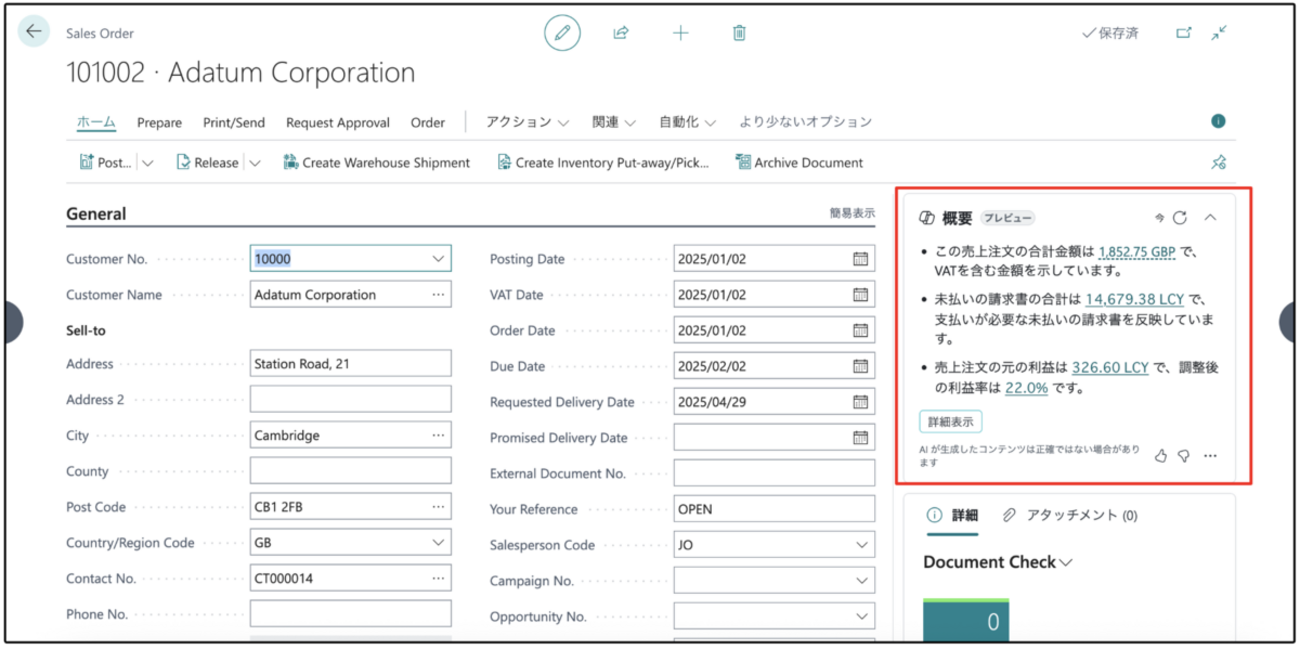Click the pencil edit icon
This screenshot has width=1300, height=649.
click(x=562, y=33)
